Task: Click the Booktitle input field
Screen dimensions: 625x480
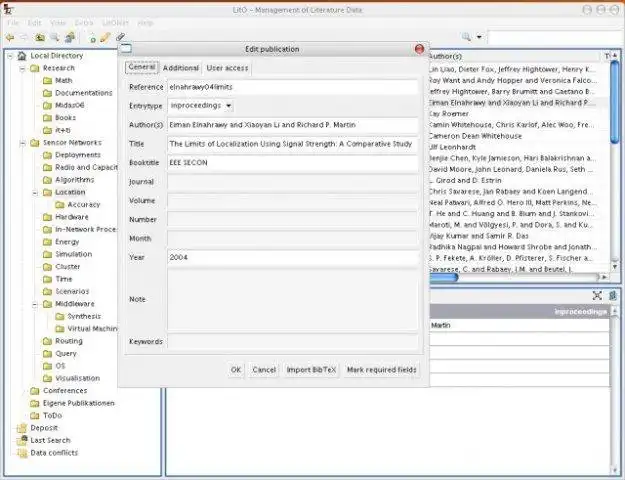Action: pos(293,163)
